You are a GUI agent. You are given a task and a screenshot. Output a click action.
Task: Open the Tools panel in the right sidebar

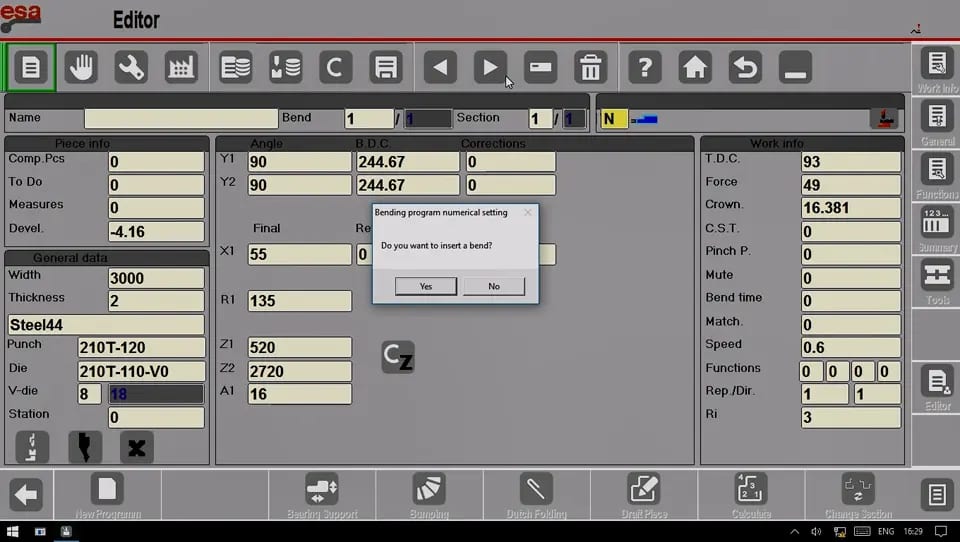click(x=937, y=282)
